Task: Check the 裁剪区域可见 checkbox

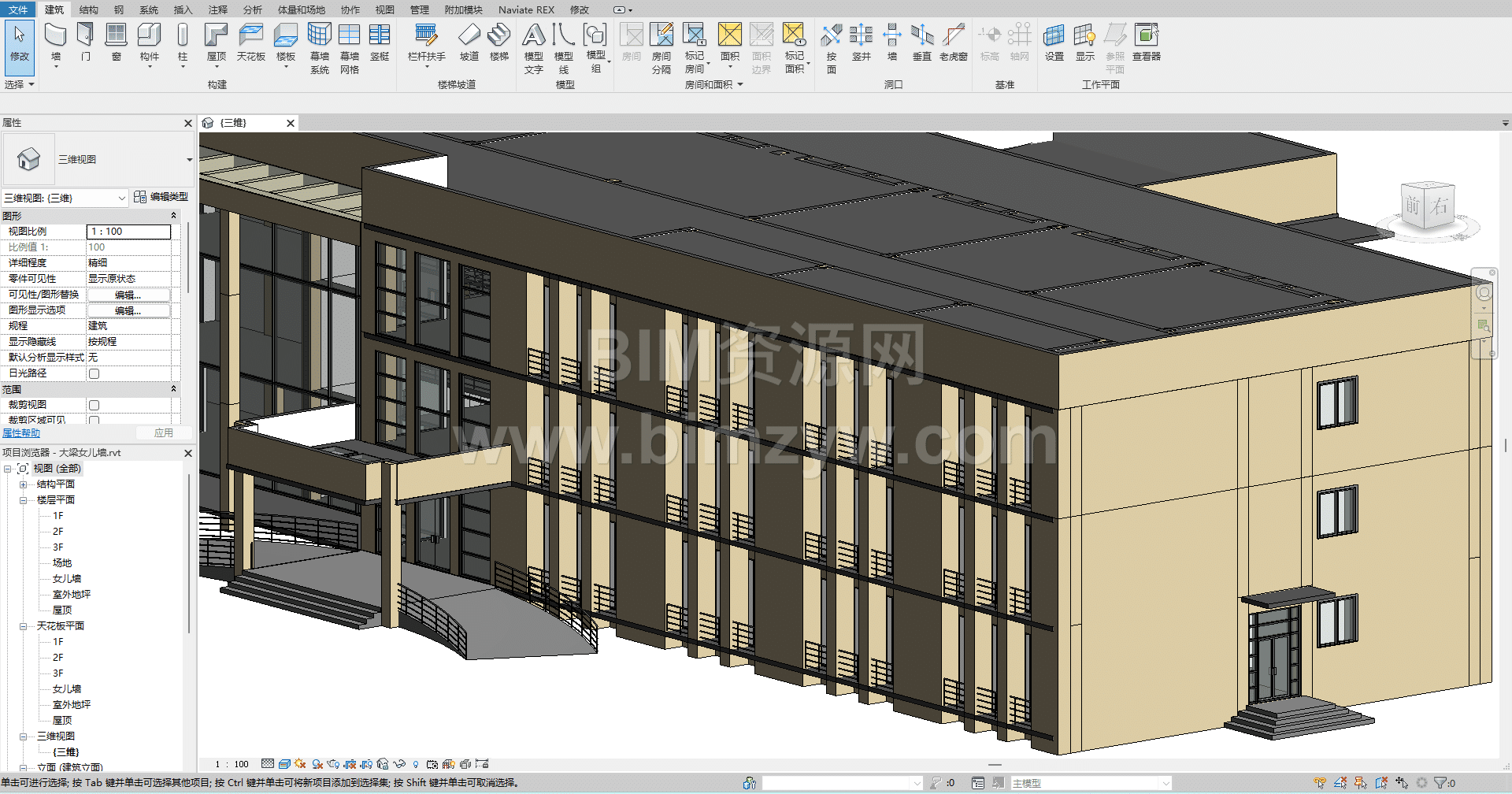Action: tap(94, 420)
